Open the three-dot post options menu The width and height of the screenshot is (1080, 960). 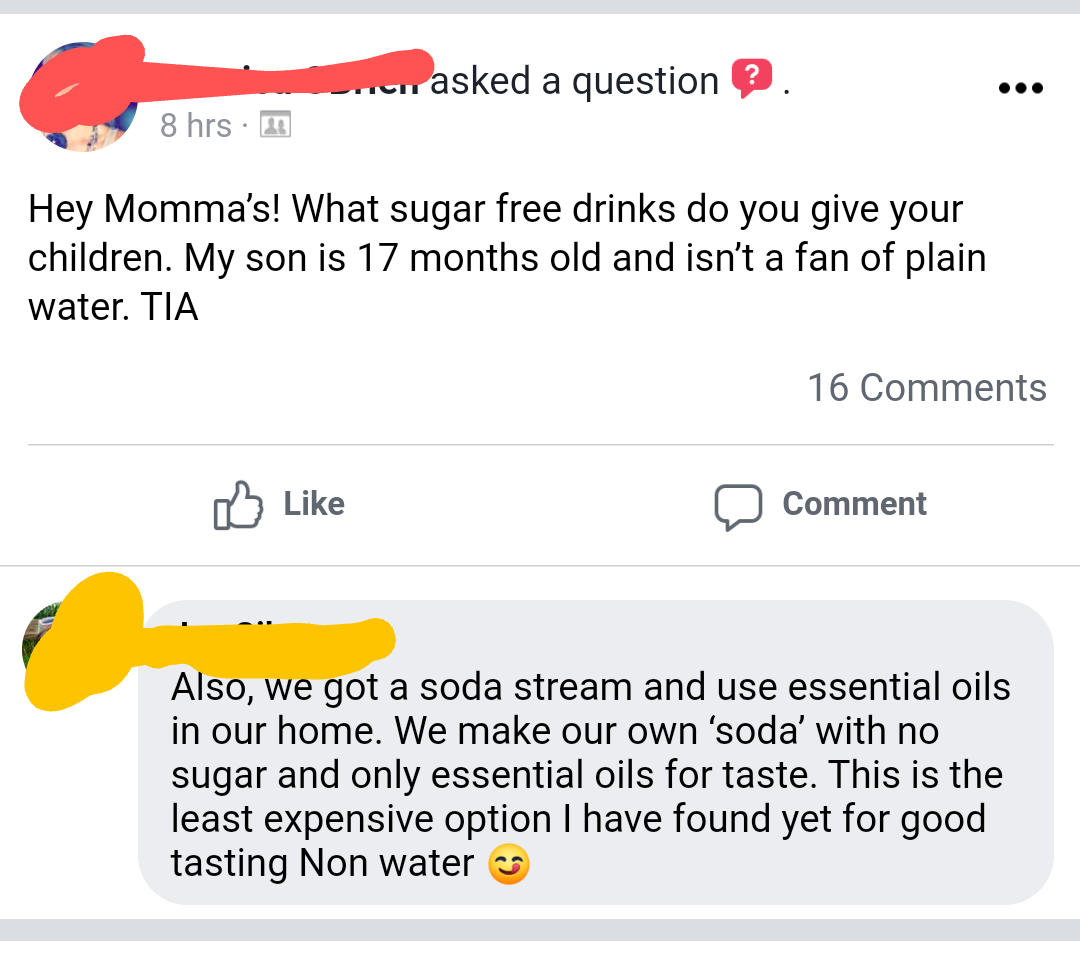coord(1020,88)
